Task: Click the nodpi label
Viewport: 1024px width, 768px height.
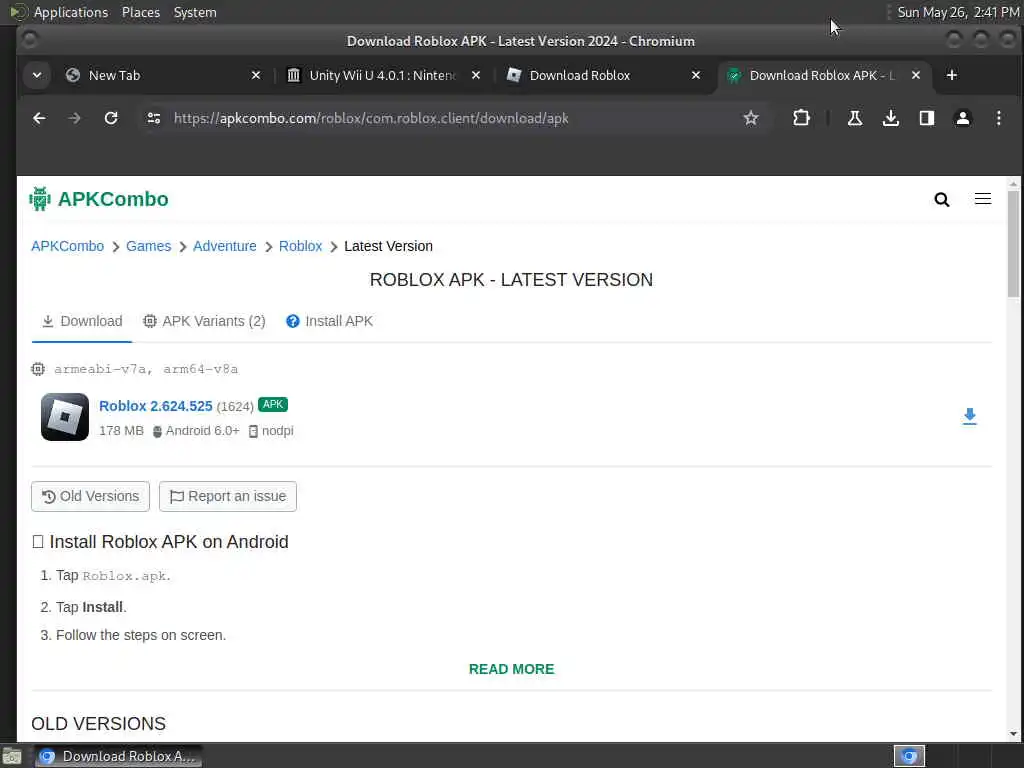Action: click(x=278, y=431)
